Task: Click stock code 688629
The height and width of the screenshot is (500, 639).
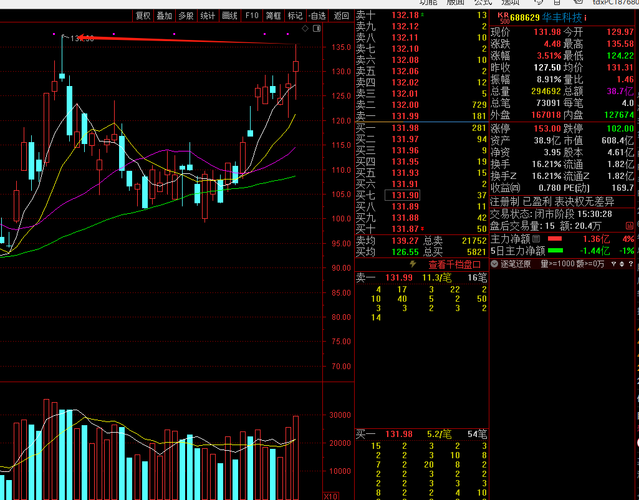Action: tap(525, 18)
